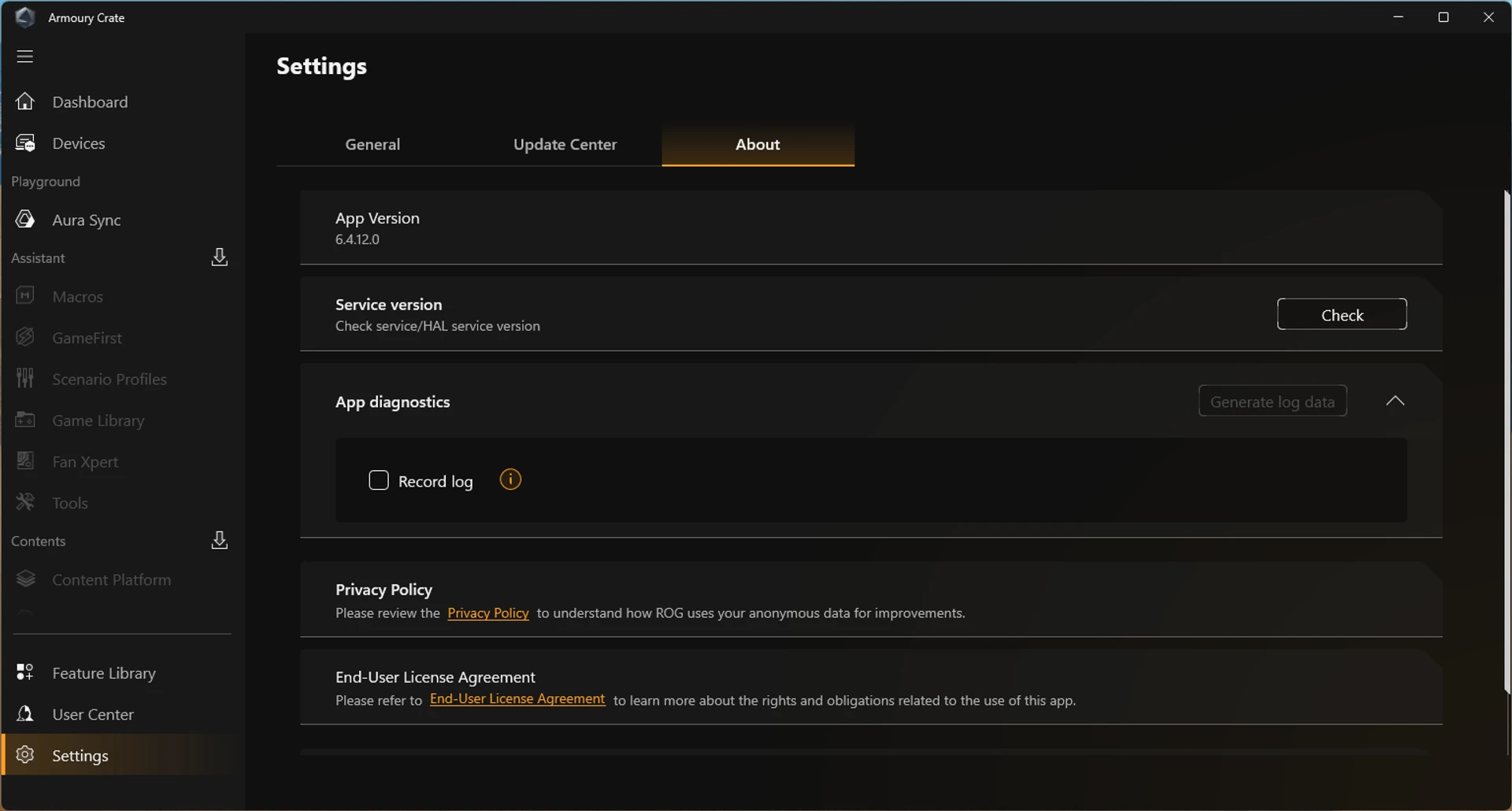Image resolution: width=1512 pixels, height=811 pixels.
Task: Enable the Record log checkbox
Action: [379, 480]
